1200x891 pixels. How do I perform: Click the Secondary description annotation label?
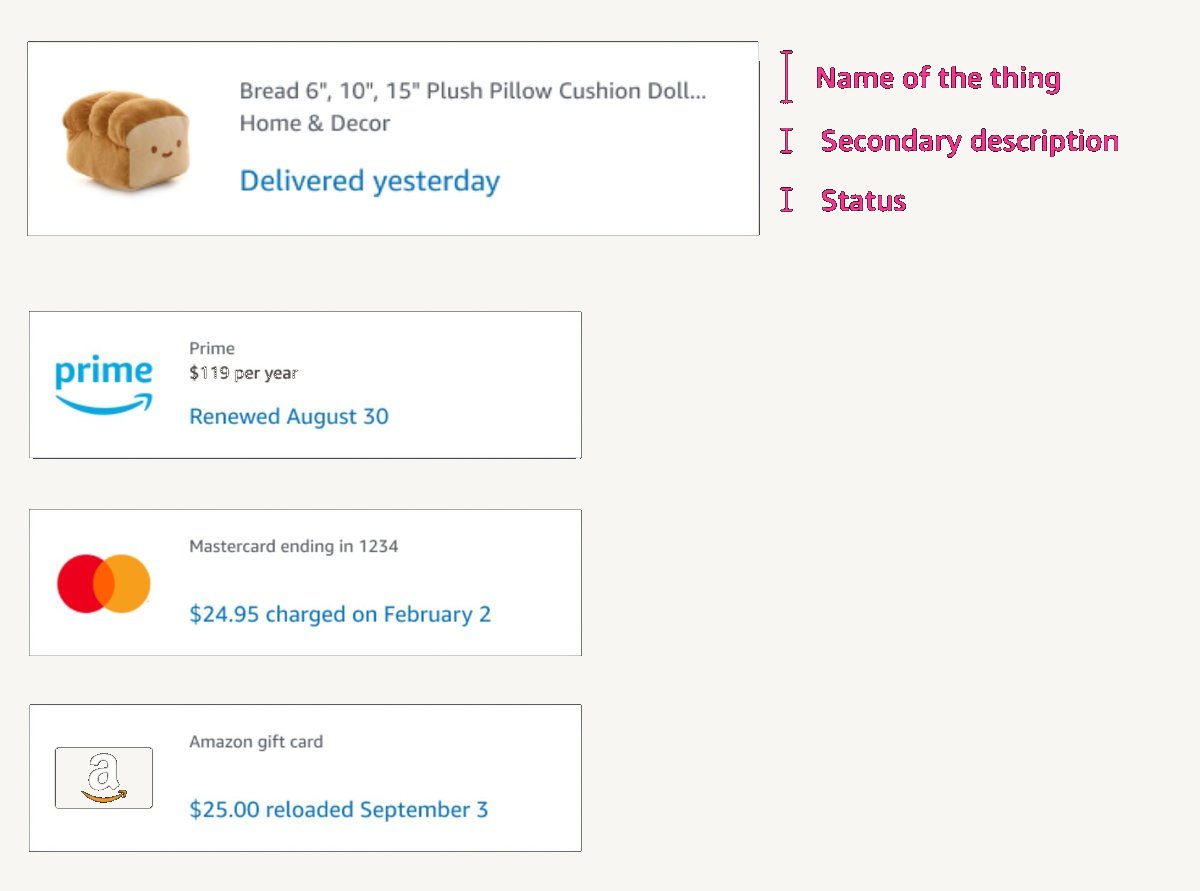tap(969, 141)
